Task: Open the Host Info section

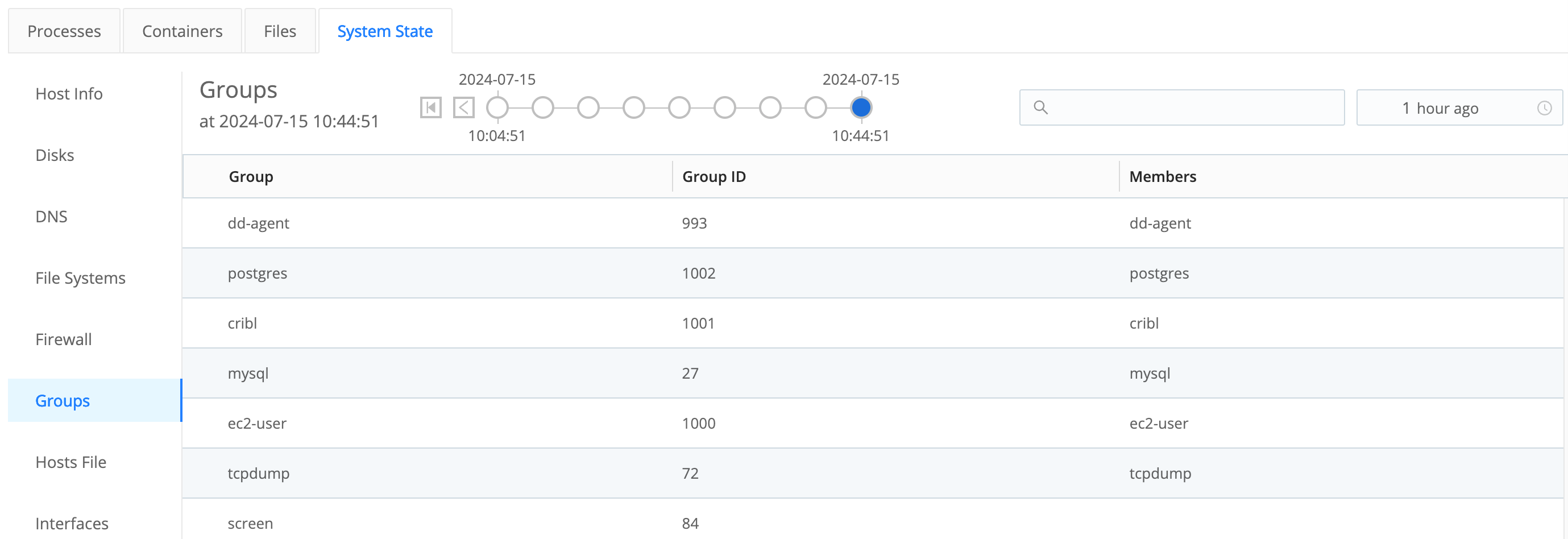Action: [x=68, y=94]
